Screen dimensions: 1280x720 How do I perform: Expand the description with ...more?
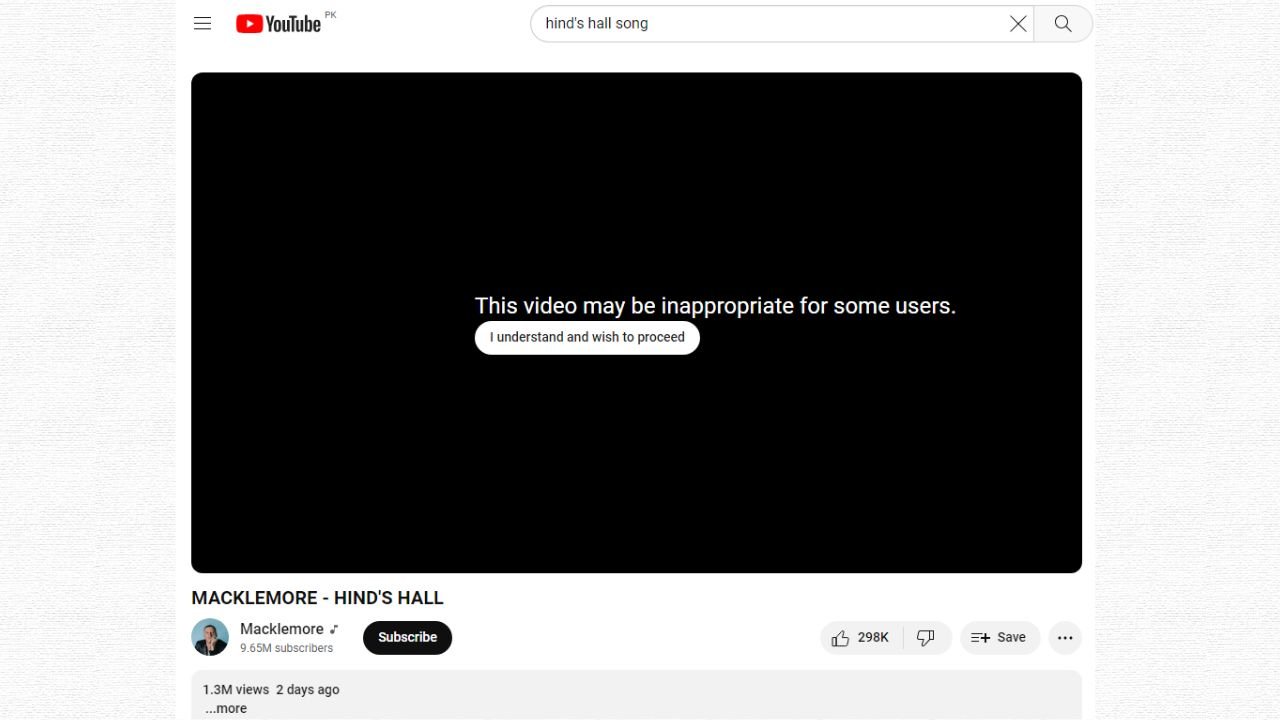(x=226, y=708)
